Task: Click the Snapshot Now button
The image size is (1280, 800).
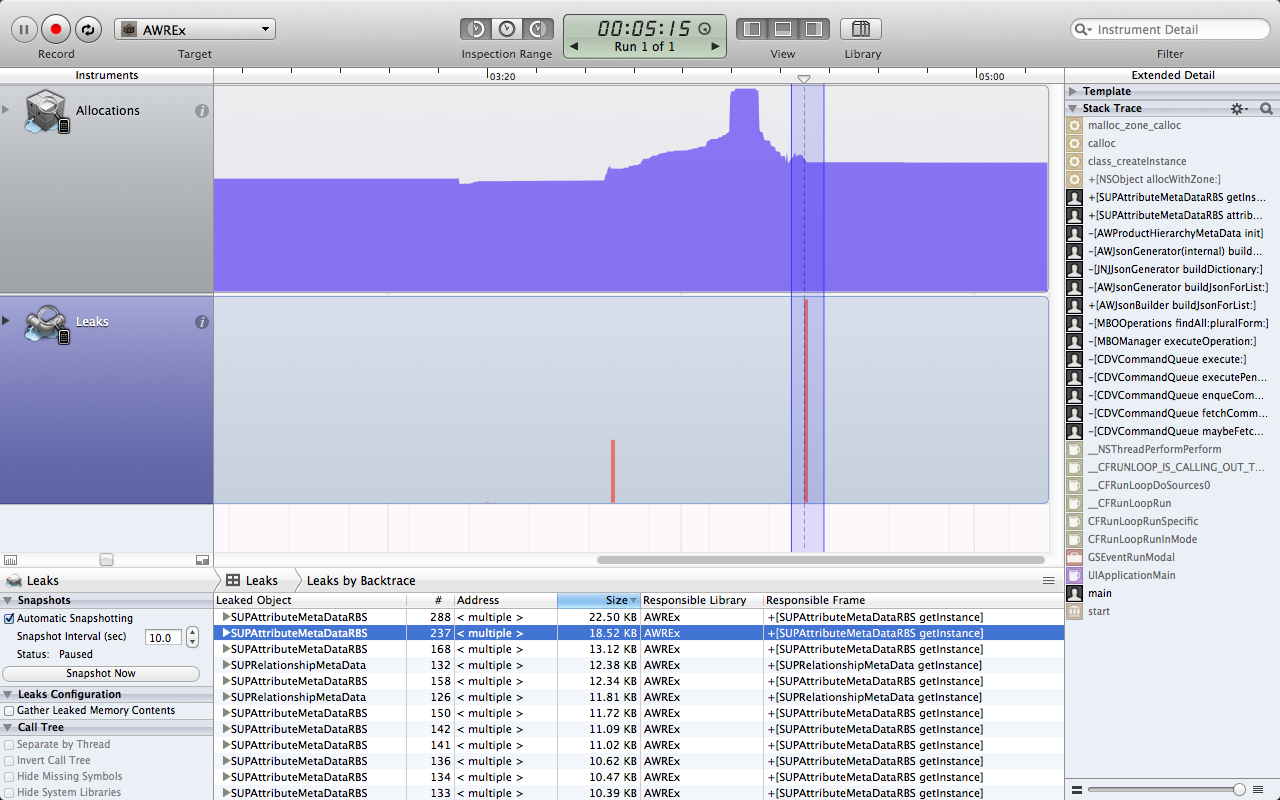Action: 101,674
